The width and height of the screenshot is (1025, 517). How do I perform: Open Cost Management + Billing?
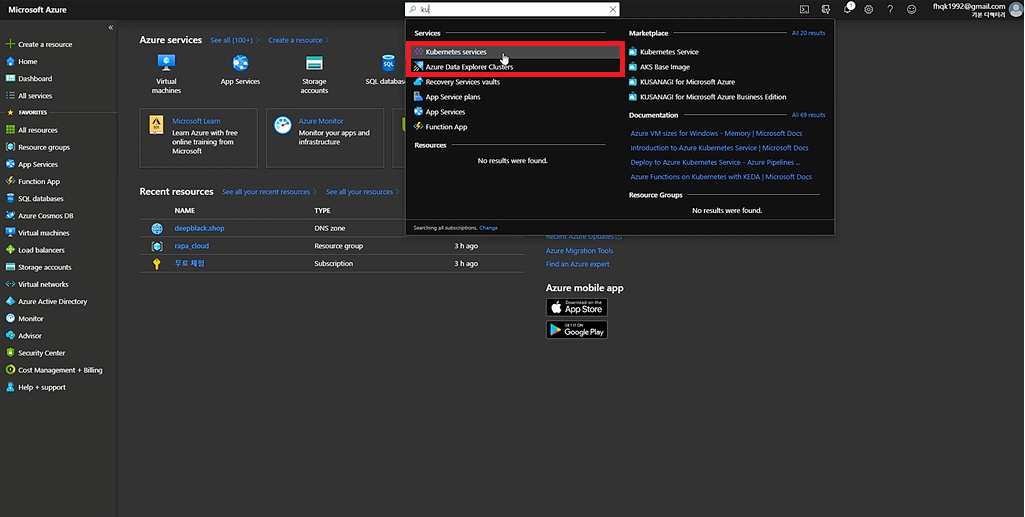coord(54,370)
